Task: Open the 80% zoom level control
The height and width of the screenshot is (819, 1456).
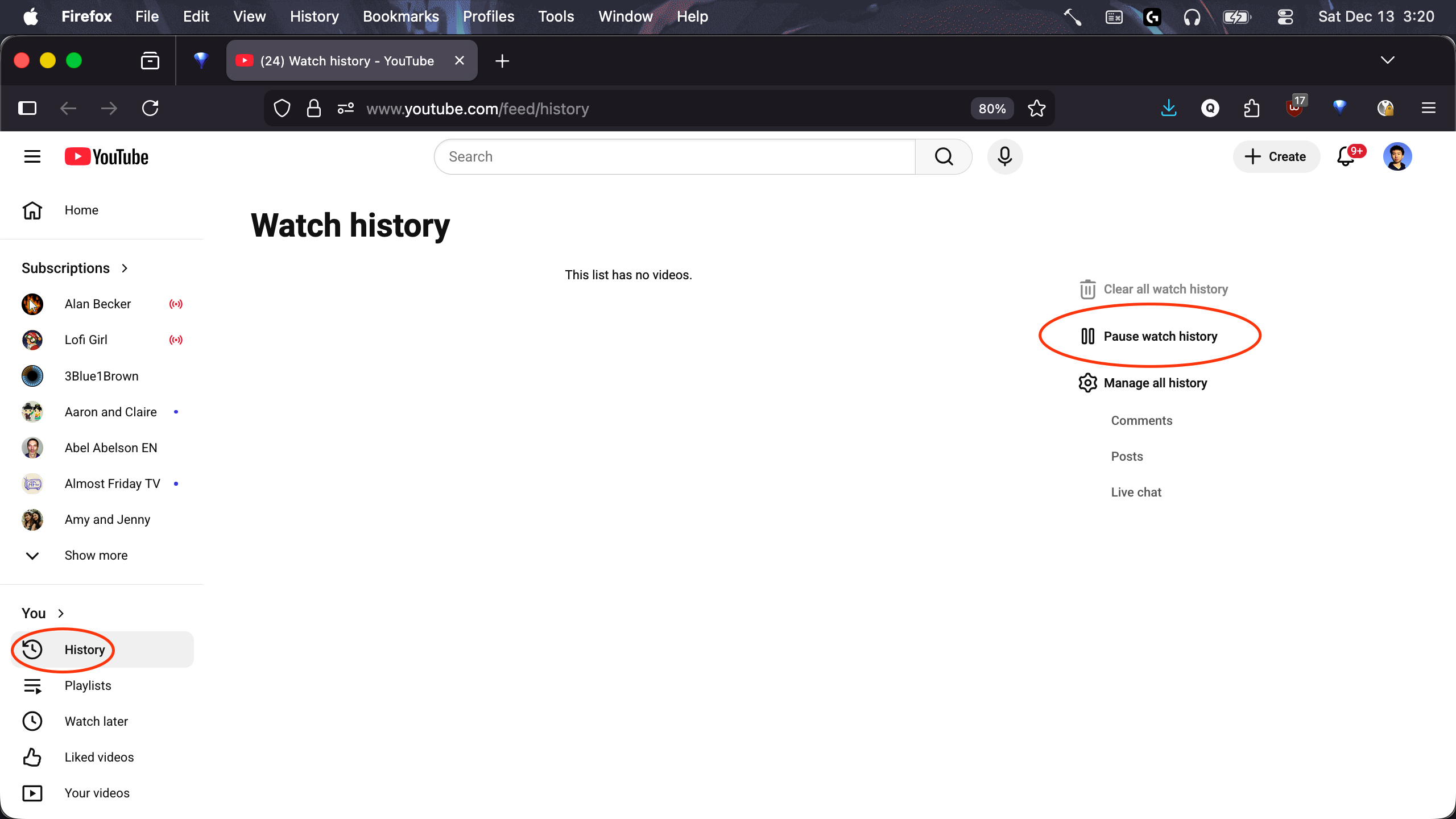Action: 991,108
